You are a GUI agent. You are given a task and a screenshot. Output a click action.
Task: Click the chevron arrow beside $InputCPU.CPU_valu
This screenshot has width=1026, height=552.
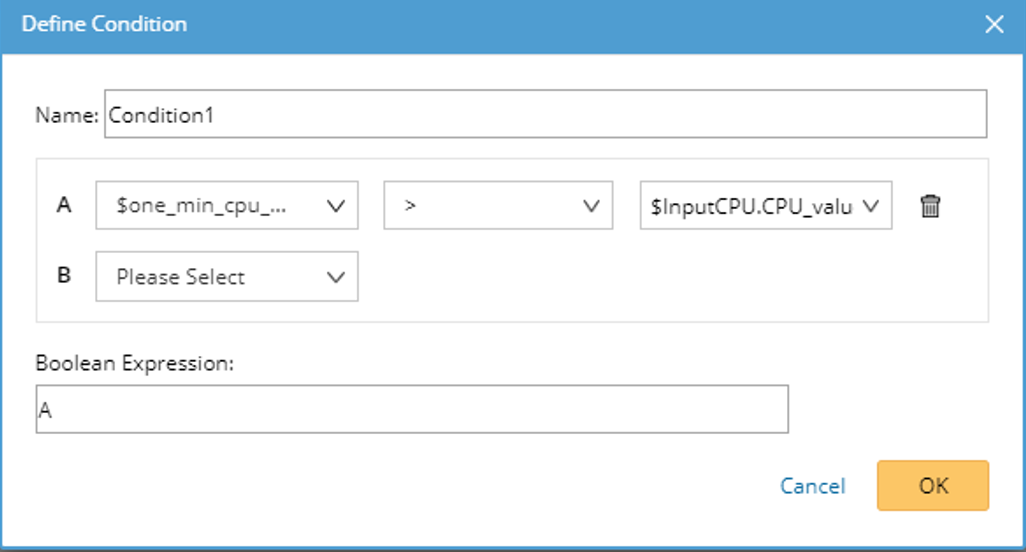[x=870, y=207]
